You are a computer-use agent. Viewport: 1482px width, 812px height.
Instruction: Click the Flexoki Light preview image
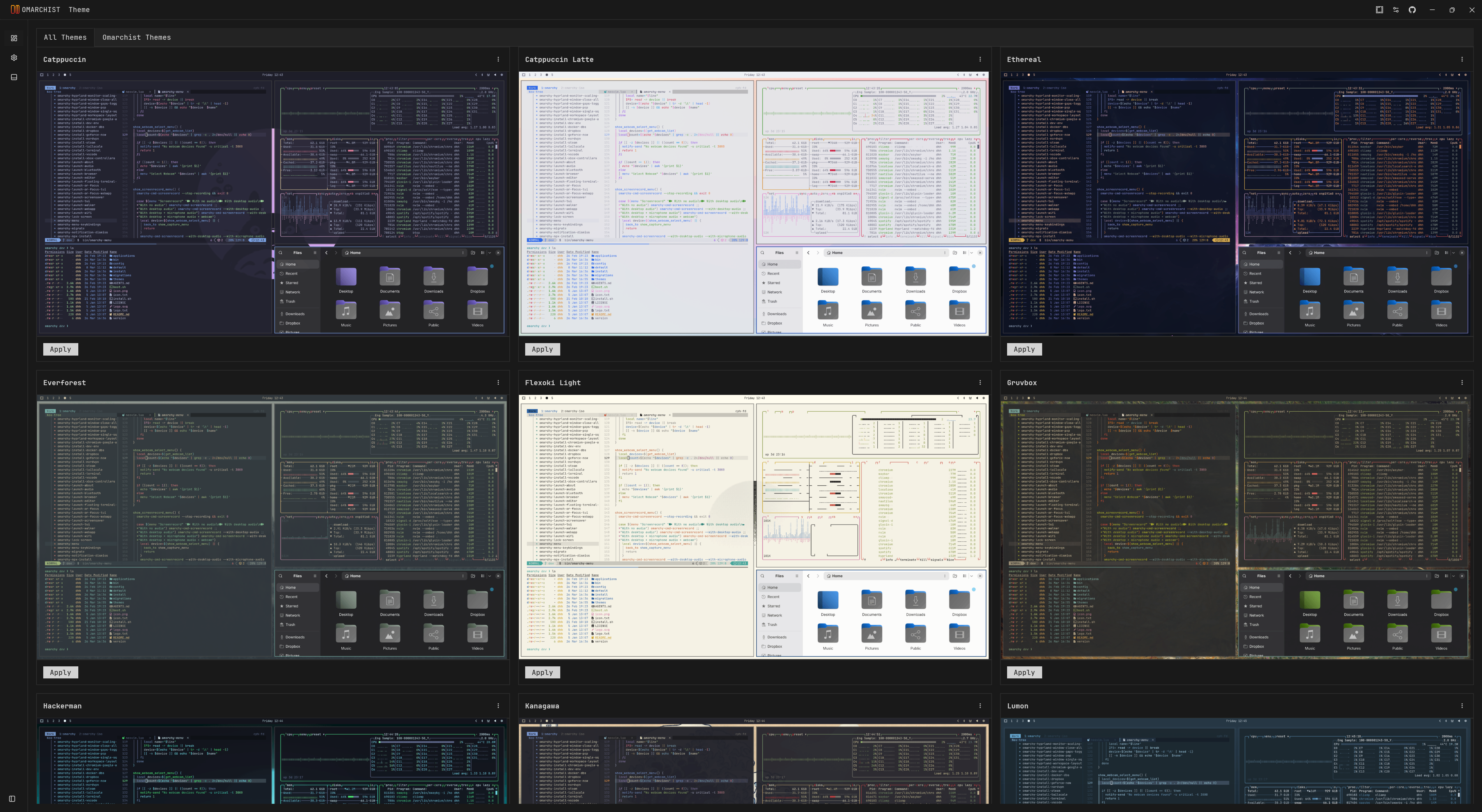tap(753, 527)
